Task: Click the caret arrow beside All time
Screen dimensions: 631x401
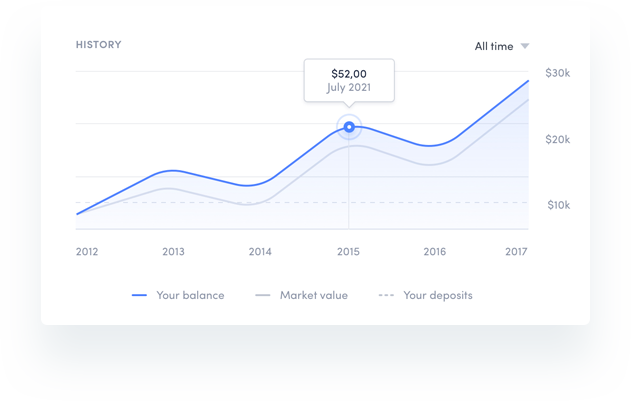Action: pyautogui.click(x=525, y=46)
